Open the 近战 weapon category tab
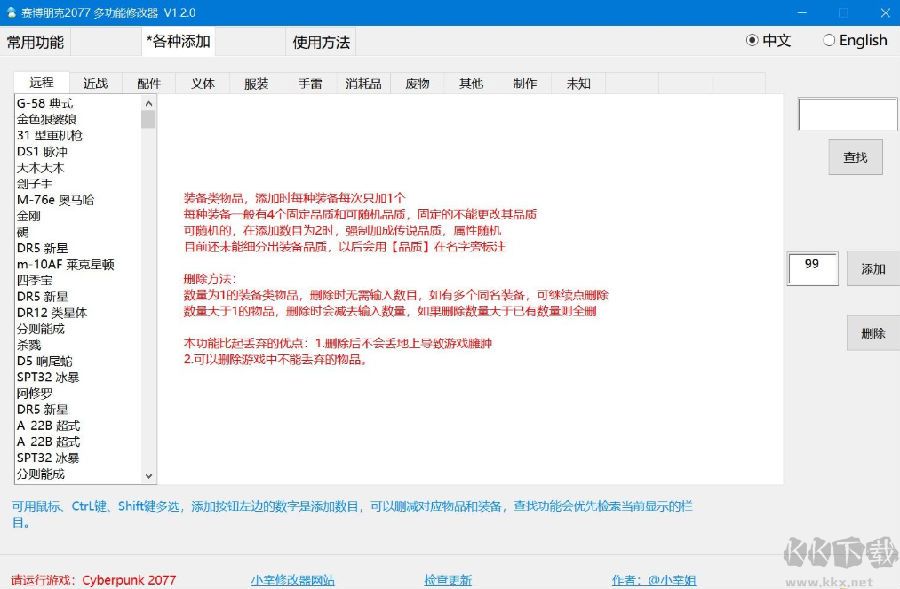This screenshot has width=900, height=589. (x=95, y=83)
